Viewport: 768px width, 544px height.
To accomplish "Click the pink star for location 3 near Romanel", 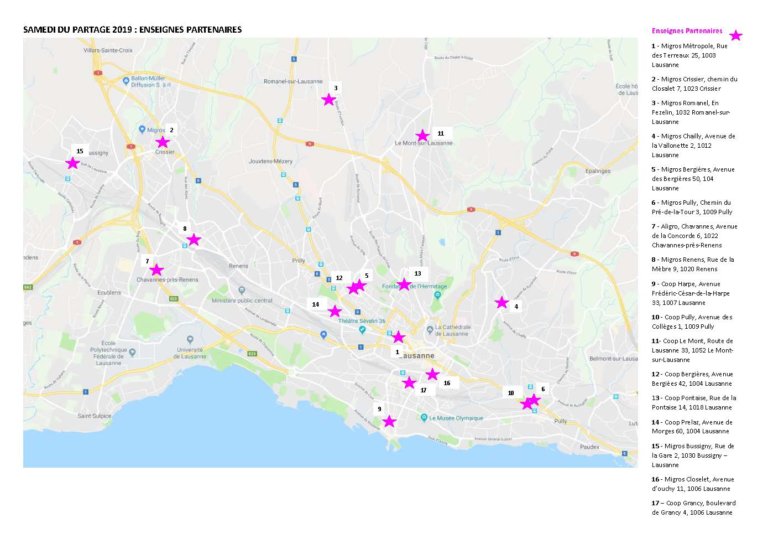I will (329, 100).
